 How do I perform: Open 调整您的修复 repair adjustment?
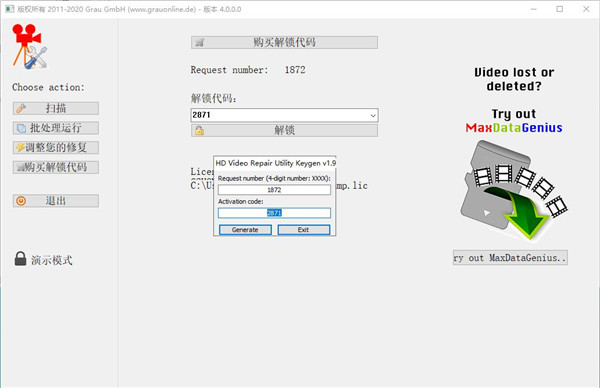[55, 147]
